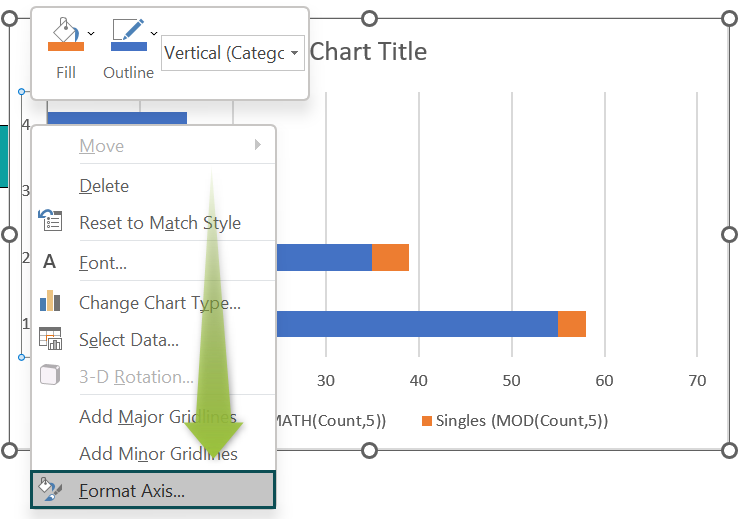Click the orange Singles legend color swatch
Image resolution: width=740 pixels, height=519 pixels.
point(427,421)
